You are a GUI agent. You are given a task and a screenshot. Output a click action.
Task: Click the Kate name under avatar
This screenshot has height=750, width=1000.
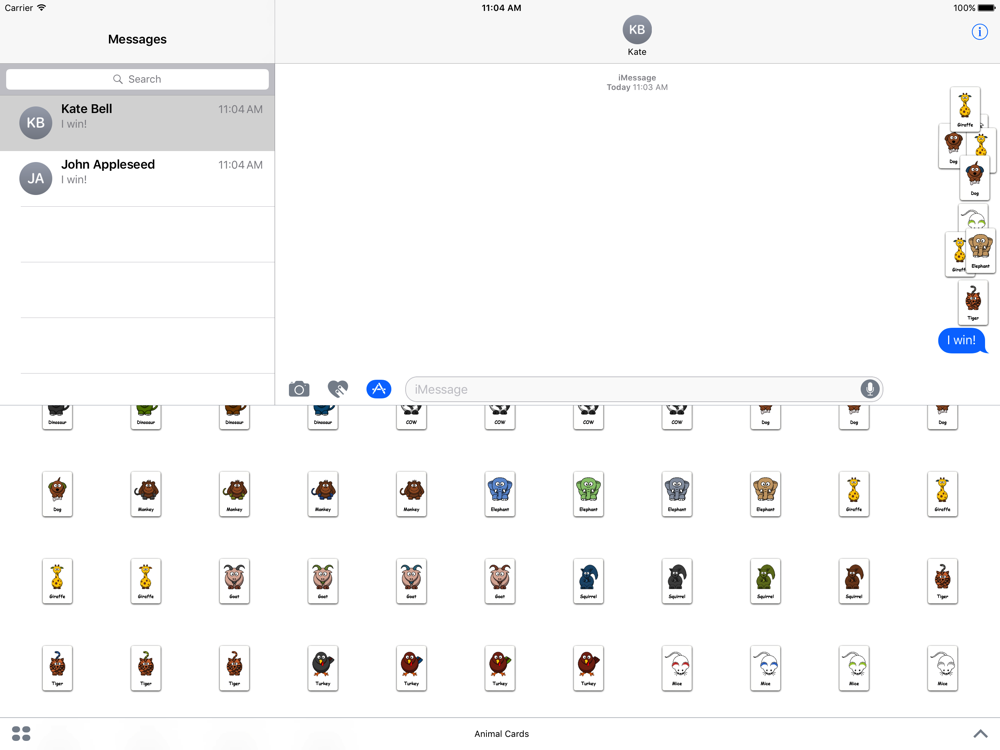coord(636,52)
